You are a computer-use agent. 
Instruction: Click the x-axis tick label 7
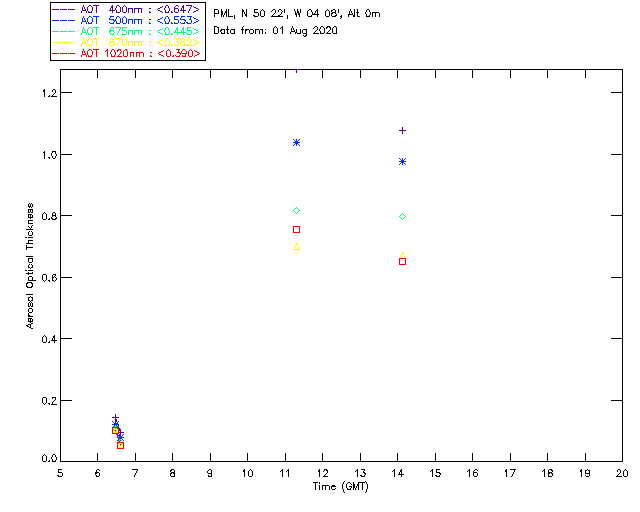click(135, 473)
